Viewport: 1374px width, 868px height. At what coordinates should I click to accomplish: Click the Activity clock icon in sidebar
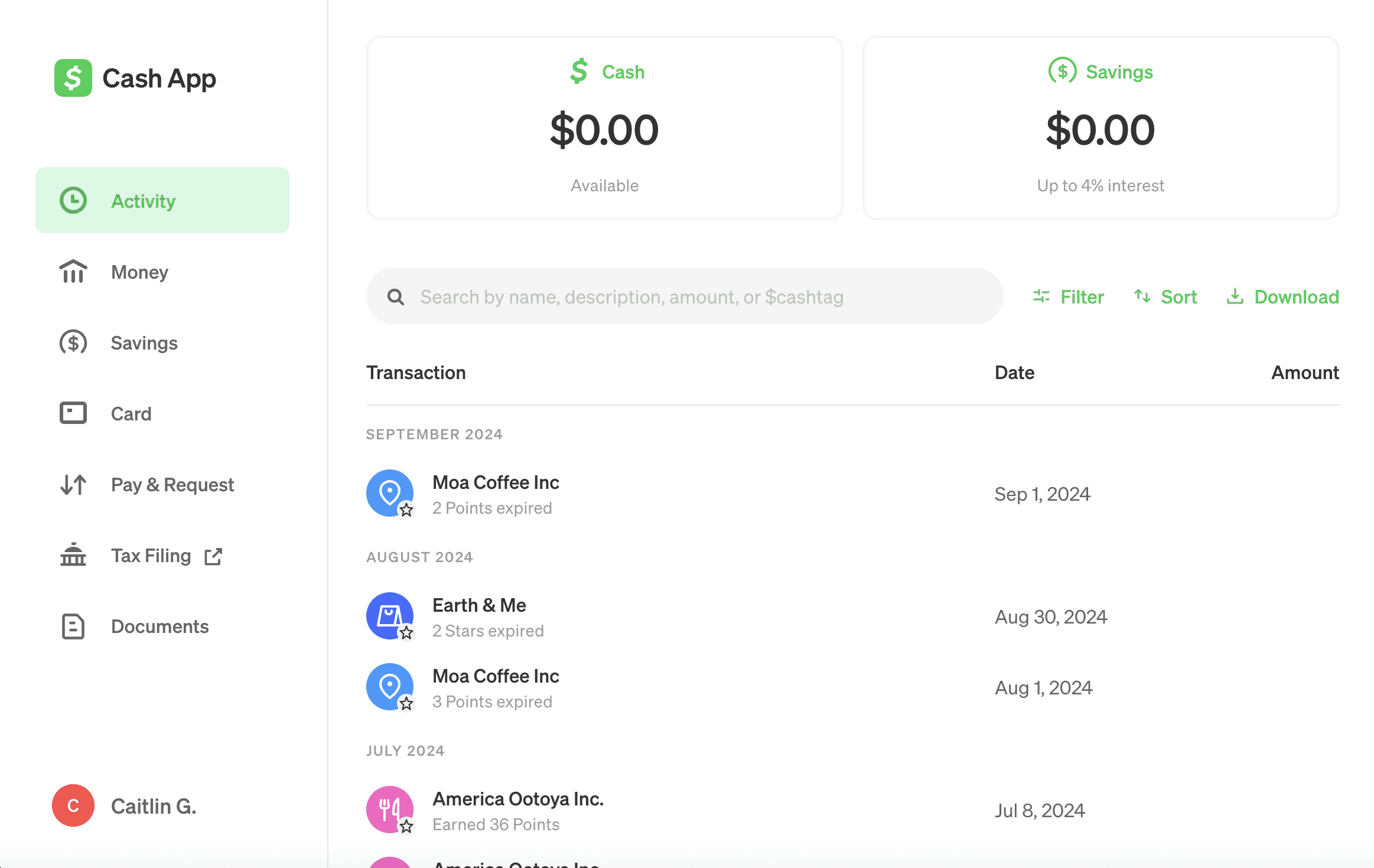pos(73,201)
